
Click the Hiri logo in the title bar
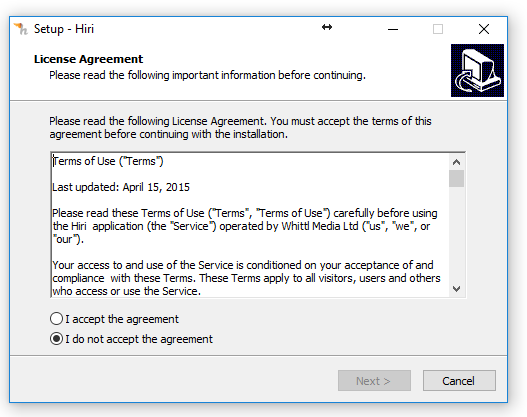tap(21, 29)
